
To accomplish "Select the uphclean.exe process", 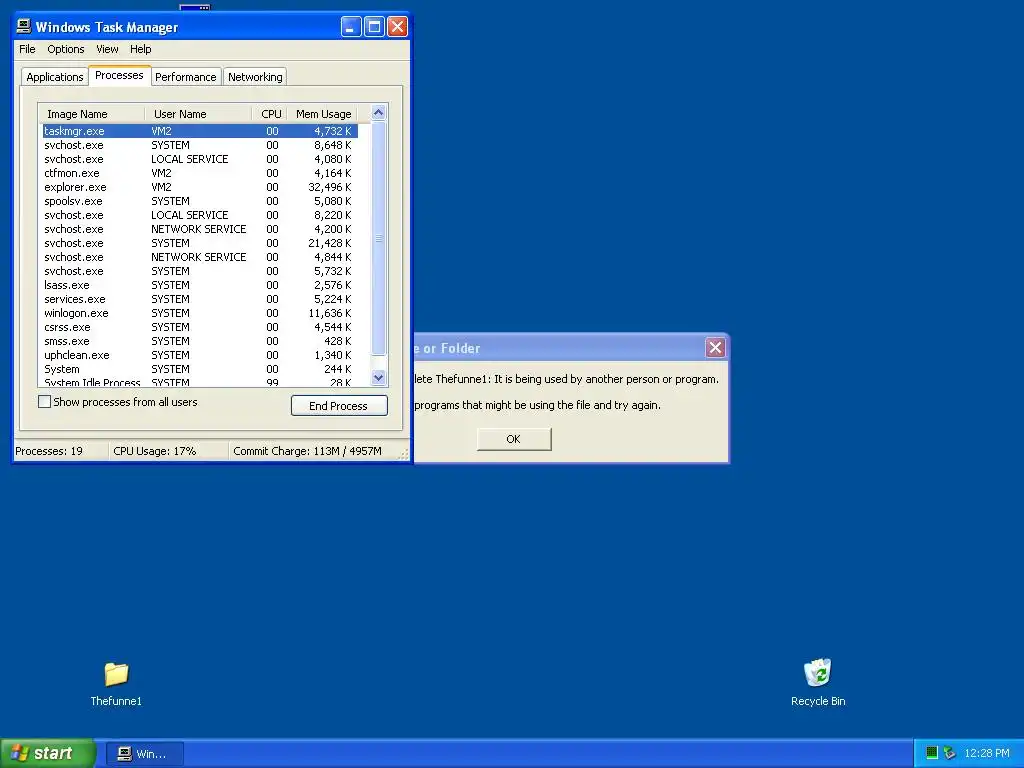I will click(200, 355).
